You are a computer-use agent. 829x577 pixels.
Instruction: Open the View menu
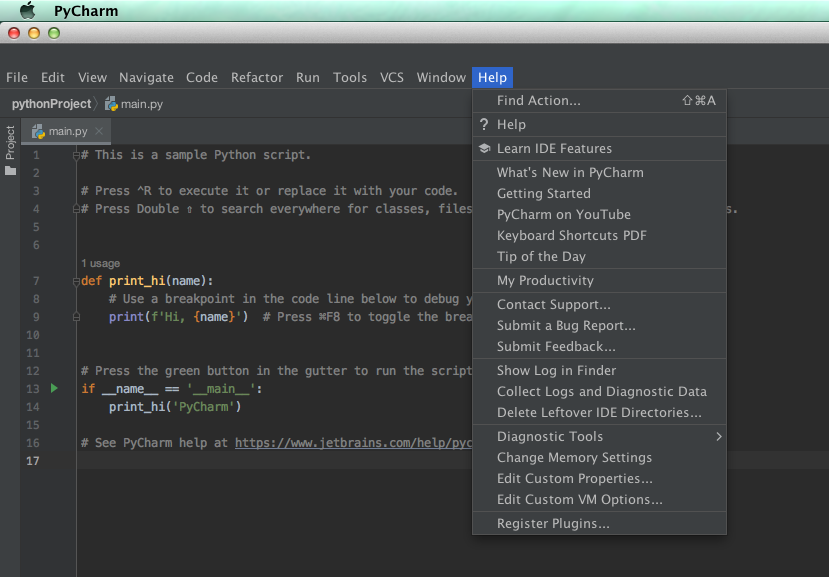(93, 77)
